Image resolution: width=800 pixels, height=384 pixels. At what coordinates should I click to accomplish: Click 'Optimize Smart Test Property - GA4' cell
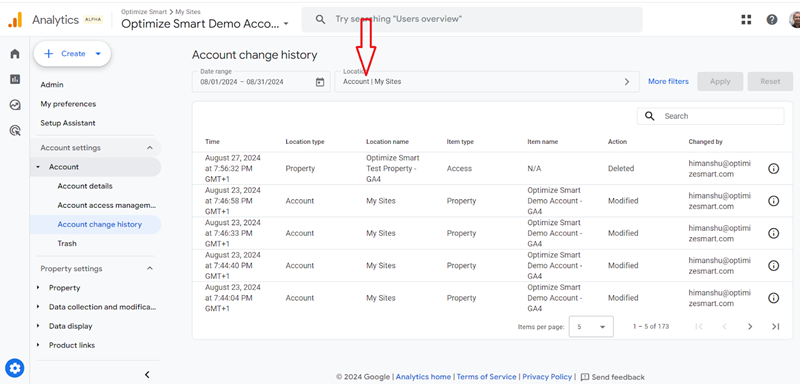point(393,169)
